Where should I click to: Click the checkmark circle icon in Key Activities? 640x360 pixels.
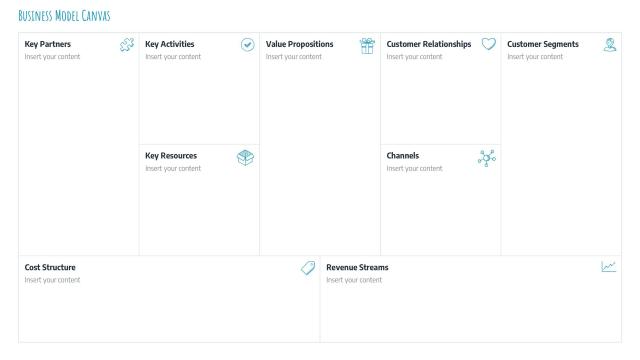(247, 44)
